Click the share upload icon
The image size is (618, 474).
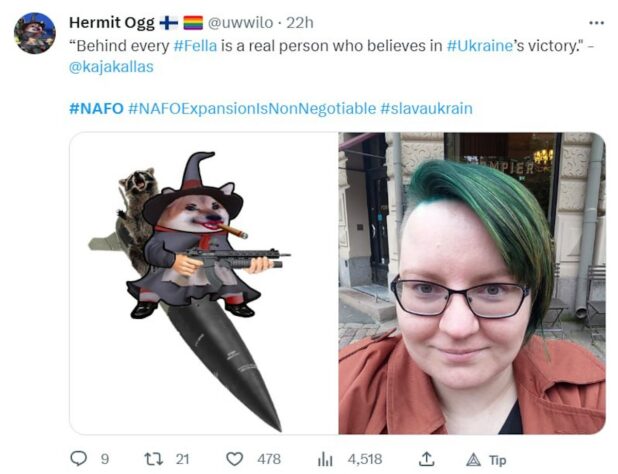(426, 459)
